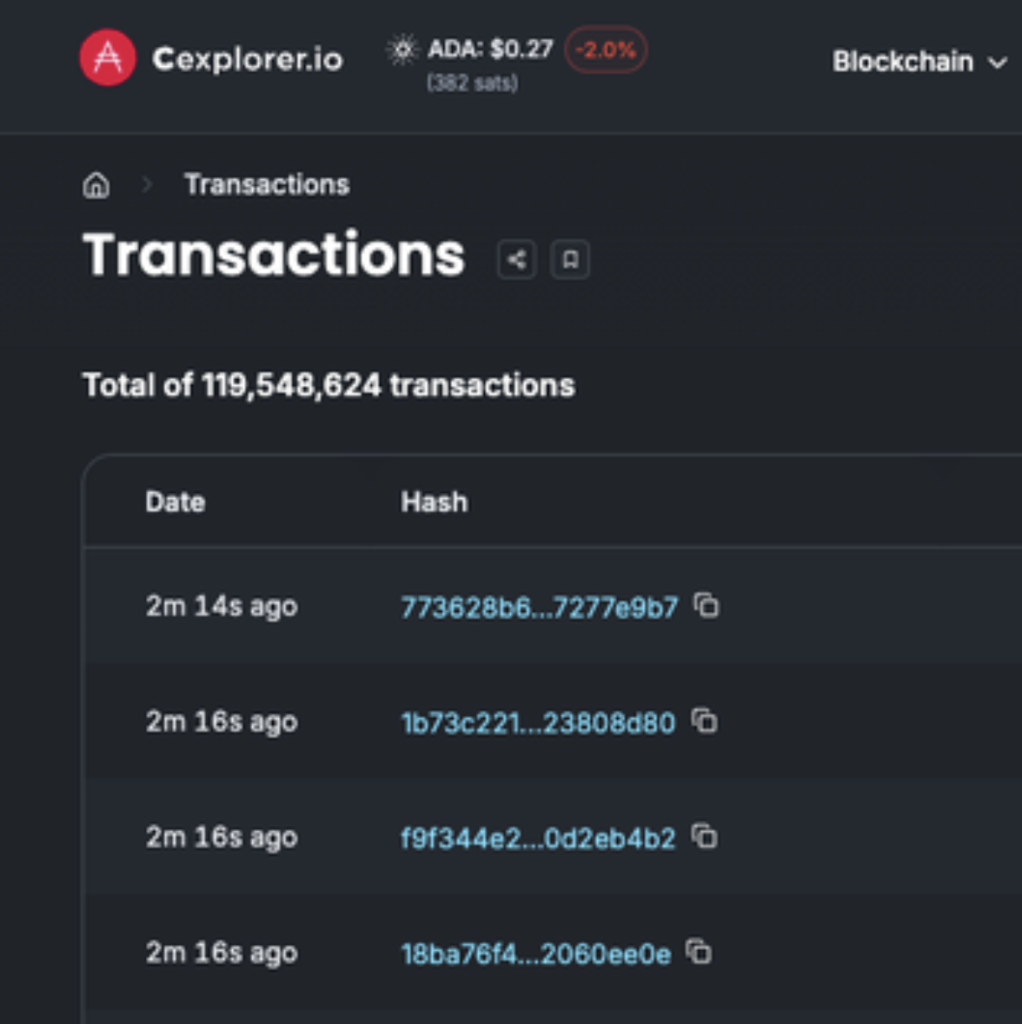Click the Hash column header
1022x1024 pixels.
(x=434, y=502)
